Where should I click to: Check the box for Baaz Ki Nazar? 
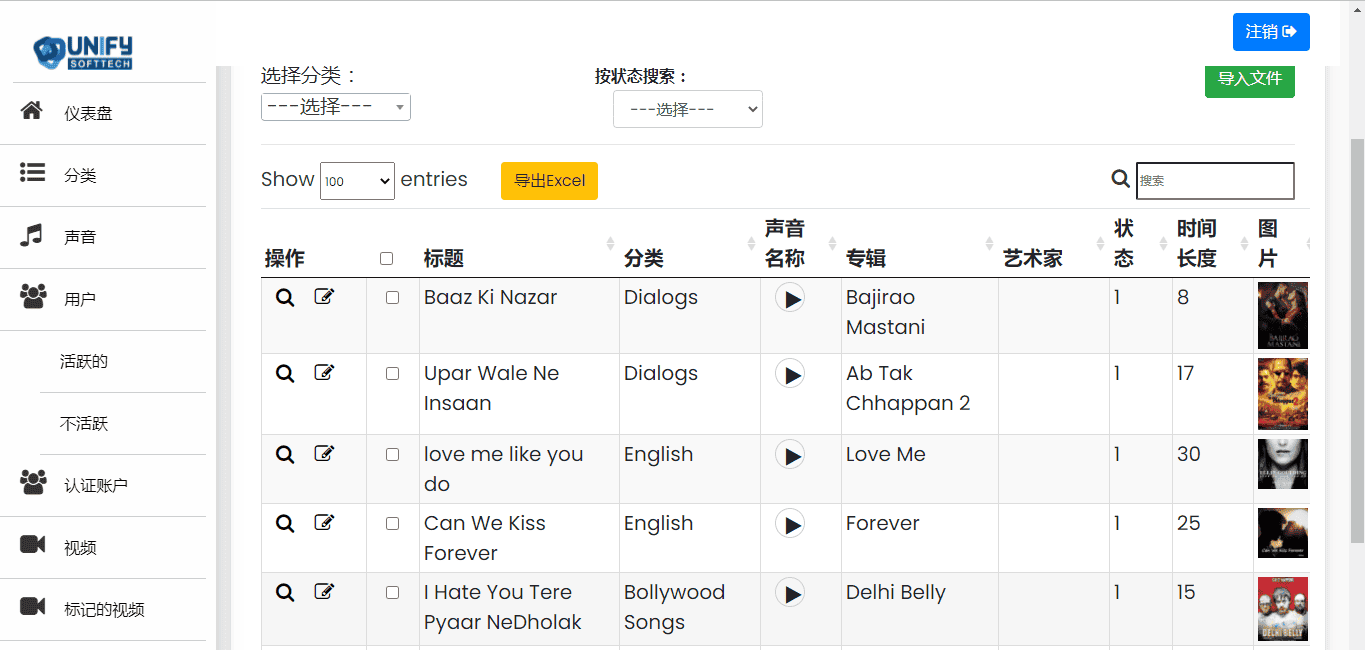point(392,297)
